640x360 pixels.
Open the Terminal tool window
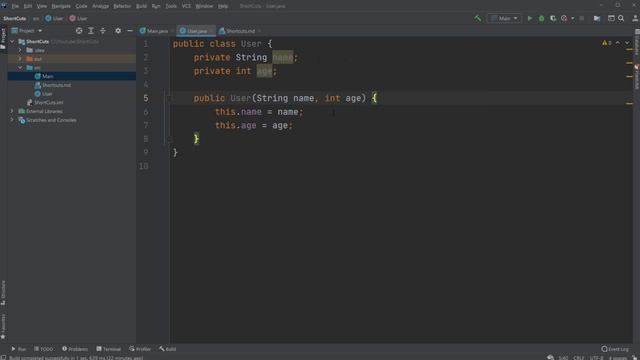(x=109, y=349)
